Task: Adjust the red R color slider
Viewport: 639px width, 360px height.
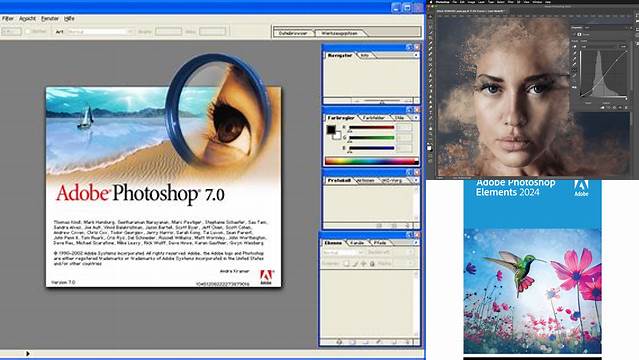Action: (x=372, y=128)
